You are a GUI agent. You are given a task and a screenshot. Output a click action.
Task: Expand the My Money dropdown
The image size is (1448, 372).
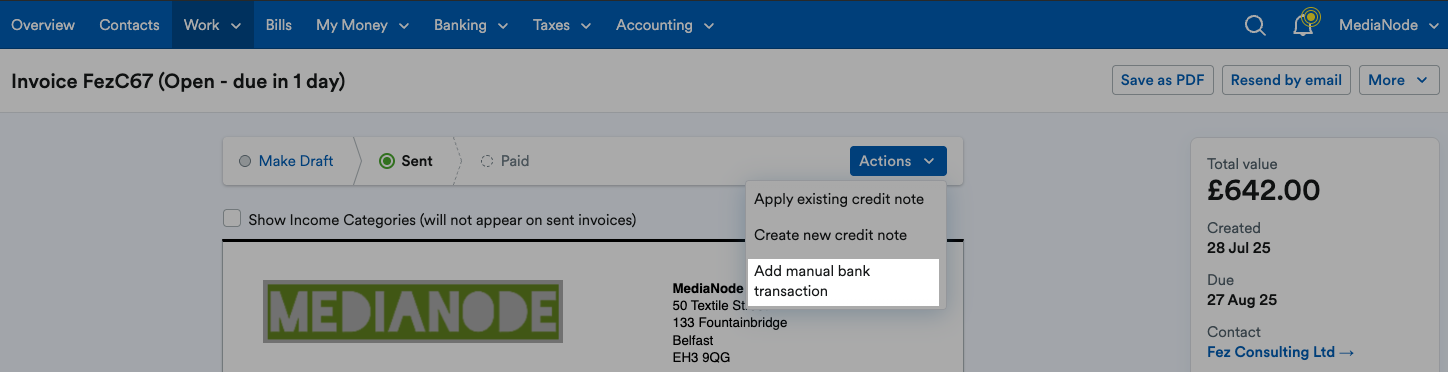tap(362, 25)
